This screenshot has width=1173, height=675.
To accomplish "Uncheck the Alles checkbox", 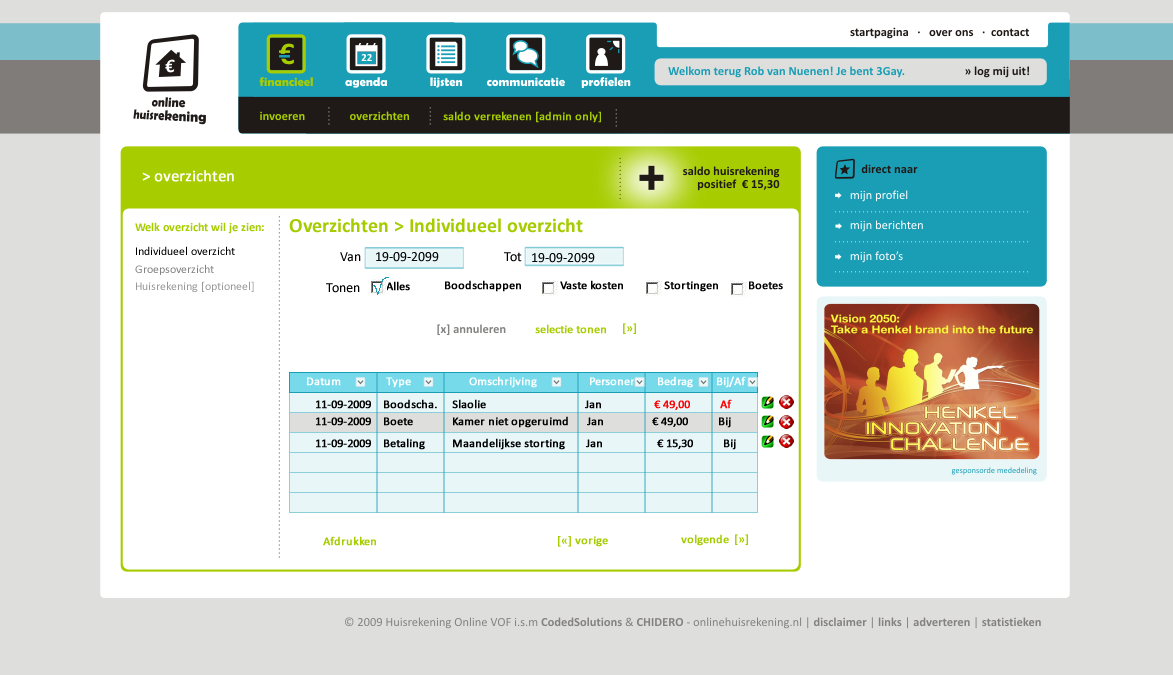I will pos(377,288).
